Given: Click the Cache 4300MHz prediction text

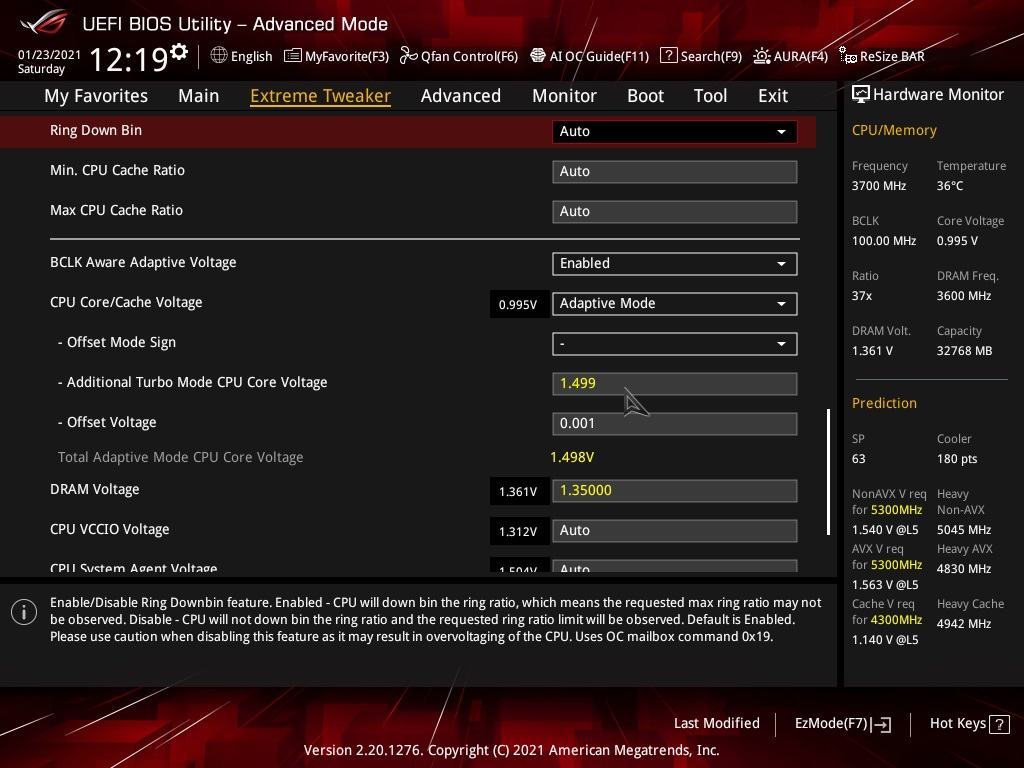Looking at the screenshot, I should (896, 620).
